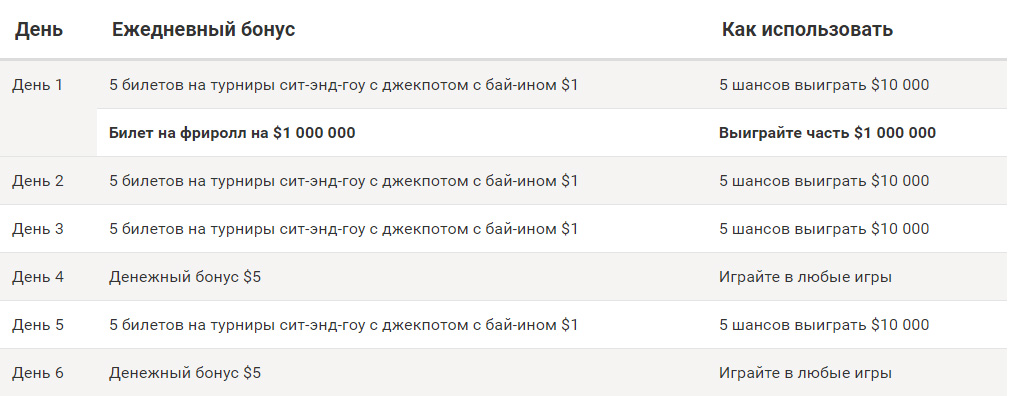Viewport: 1009px width, 396px height.
Task: Select the День 2 row label
Action: (38, 181)
